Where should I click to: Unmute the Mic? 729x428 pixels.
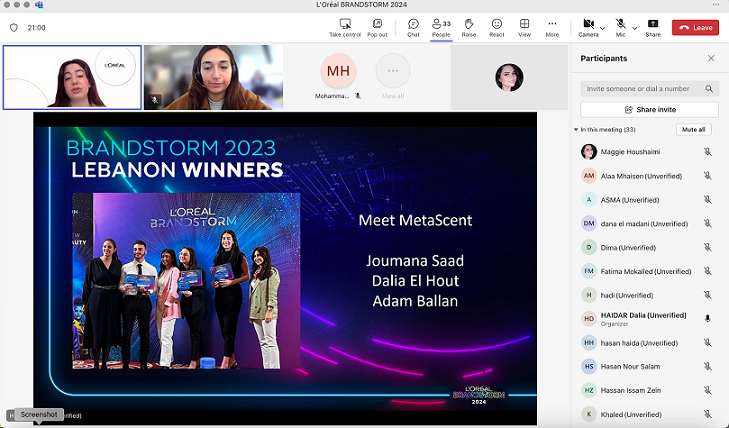click(x=621, y=27)
